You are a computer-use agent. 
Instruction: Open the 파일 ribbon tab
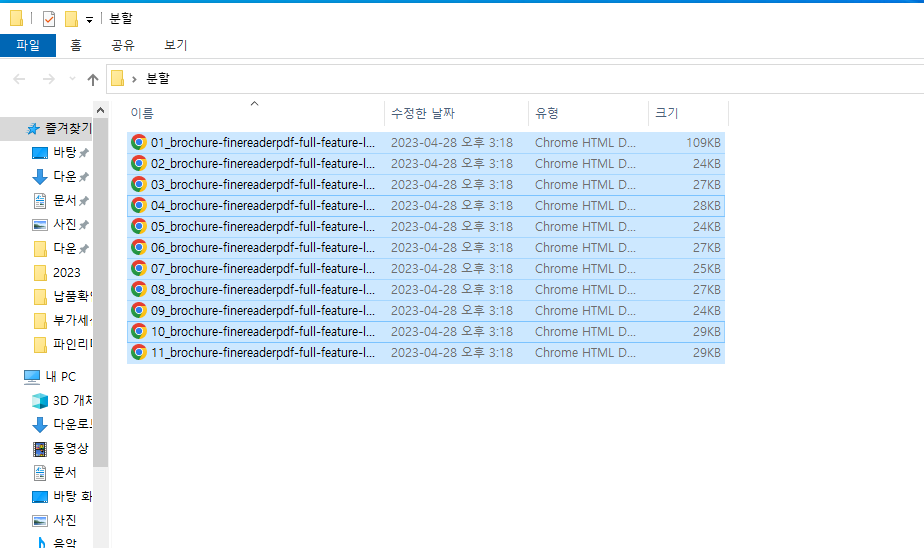click(28, 45)
